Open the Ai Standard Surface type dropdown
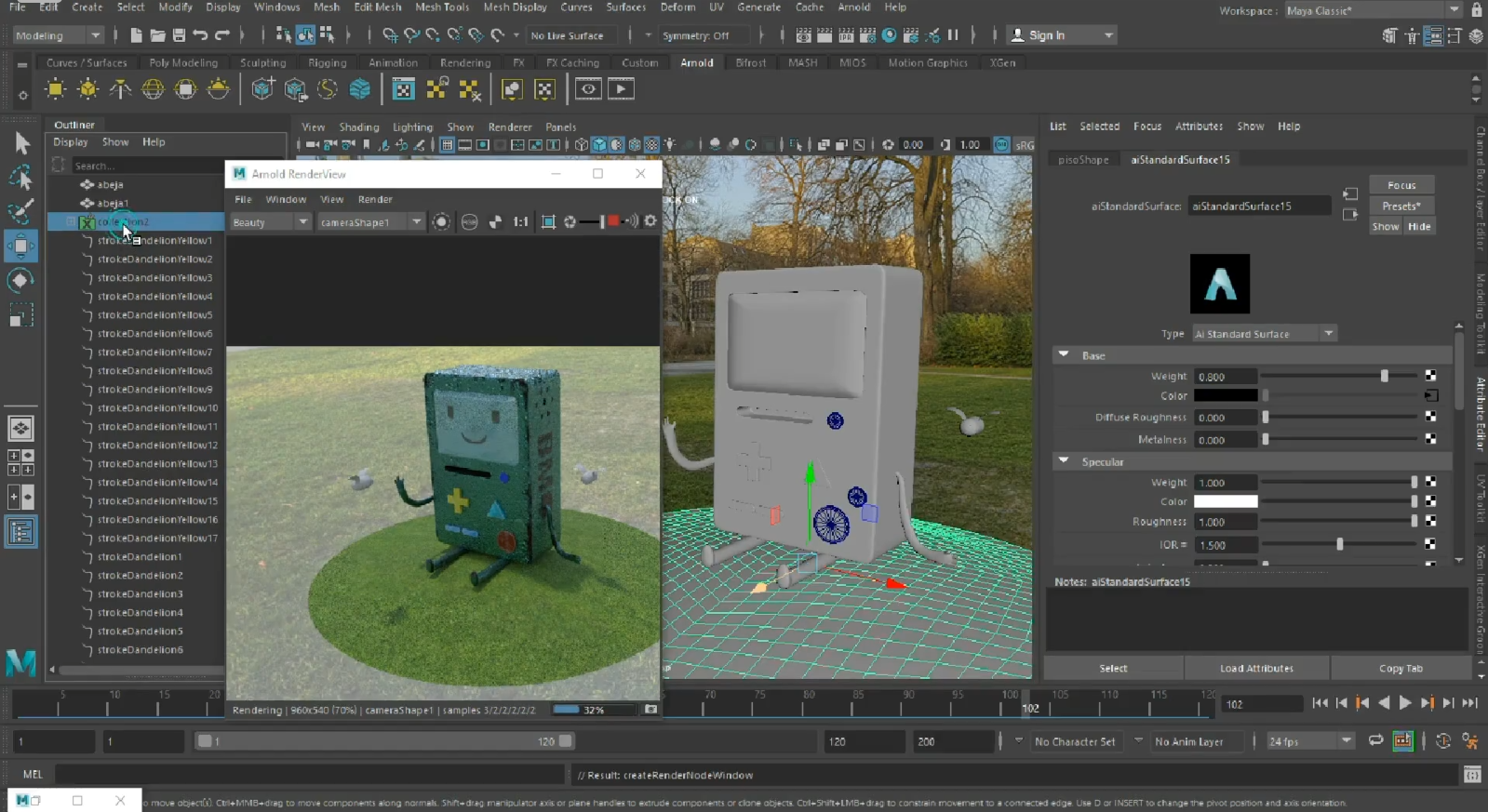The image size is (1488, 812). point(1265,334)
